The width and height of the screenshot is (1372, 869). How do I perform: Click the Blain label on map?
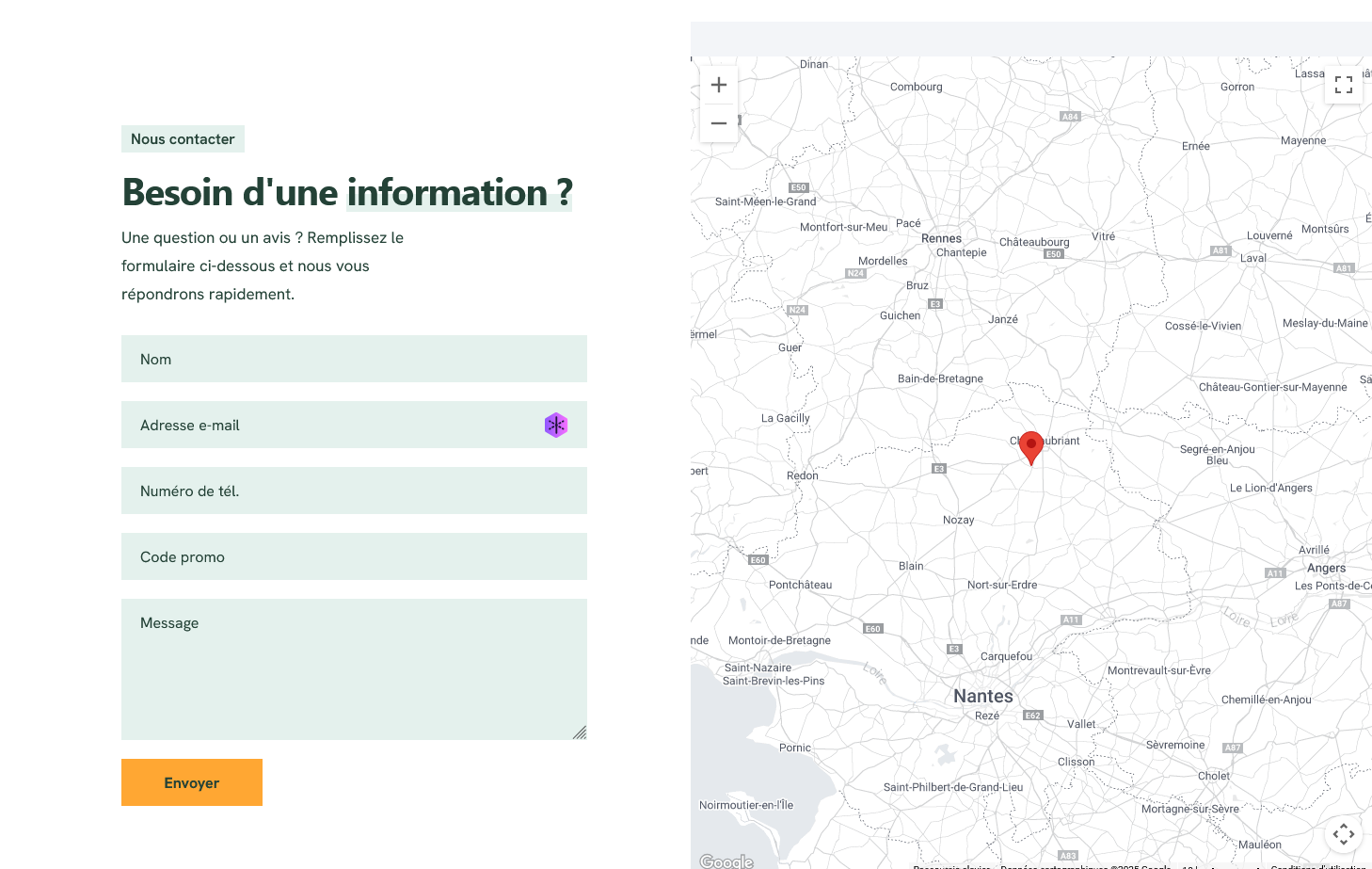click(x=911, y=566)
